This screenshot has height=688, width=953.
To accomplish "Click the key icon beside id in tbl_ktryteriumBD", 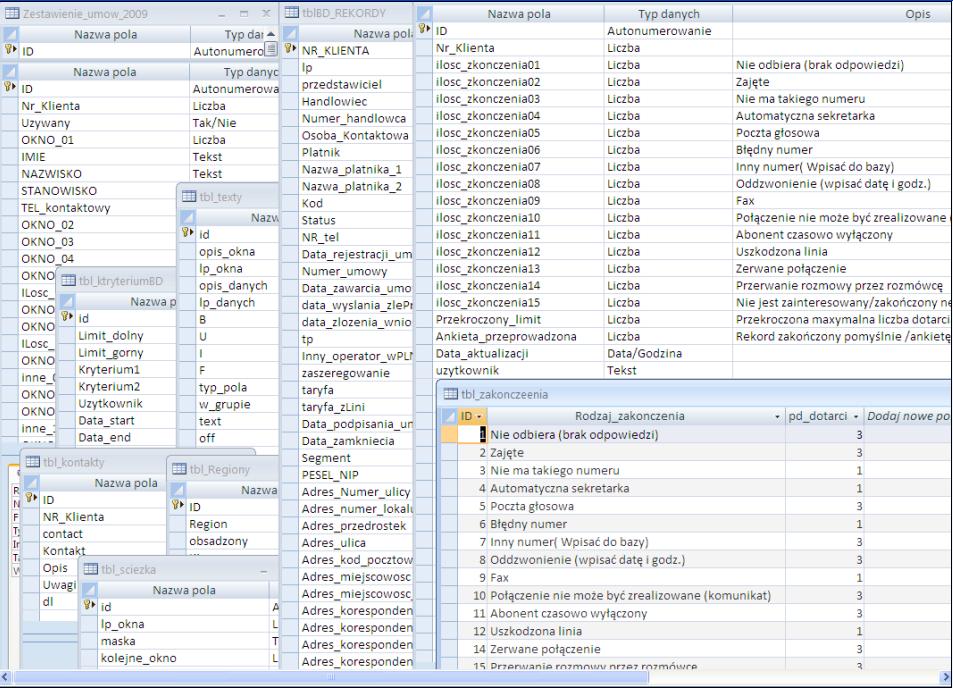I will click(x=67, y=317).
